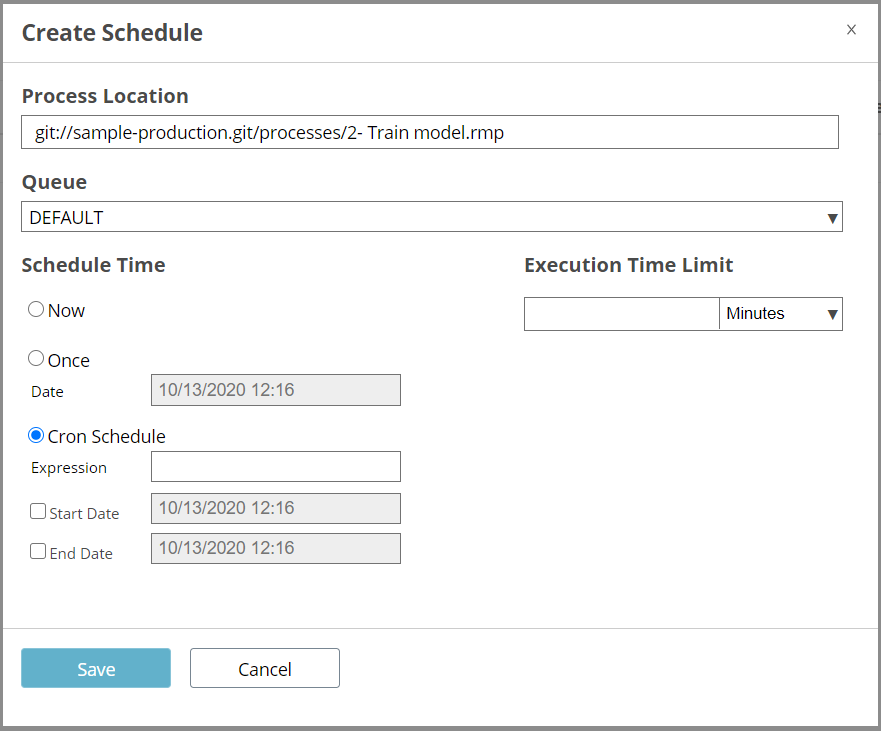
Task: Open the Minutes unit dropdown
Action: click(x=780, y=314)
